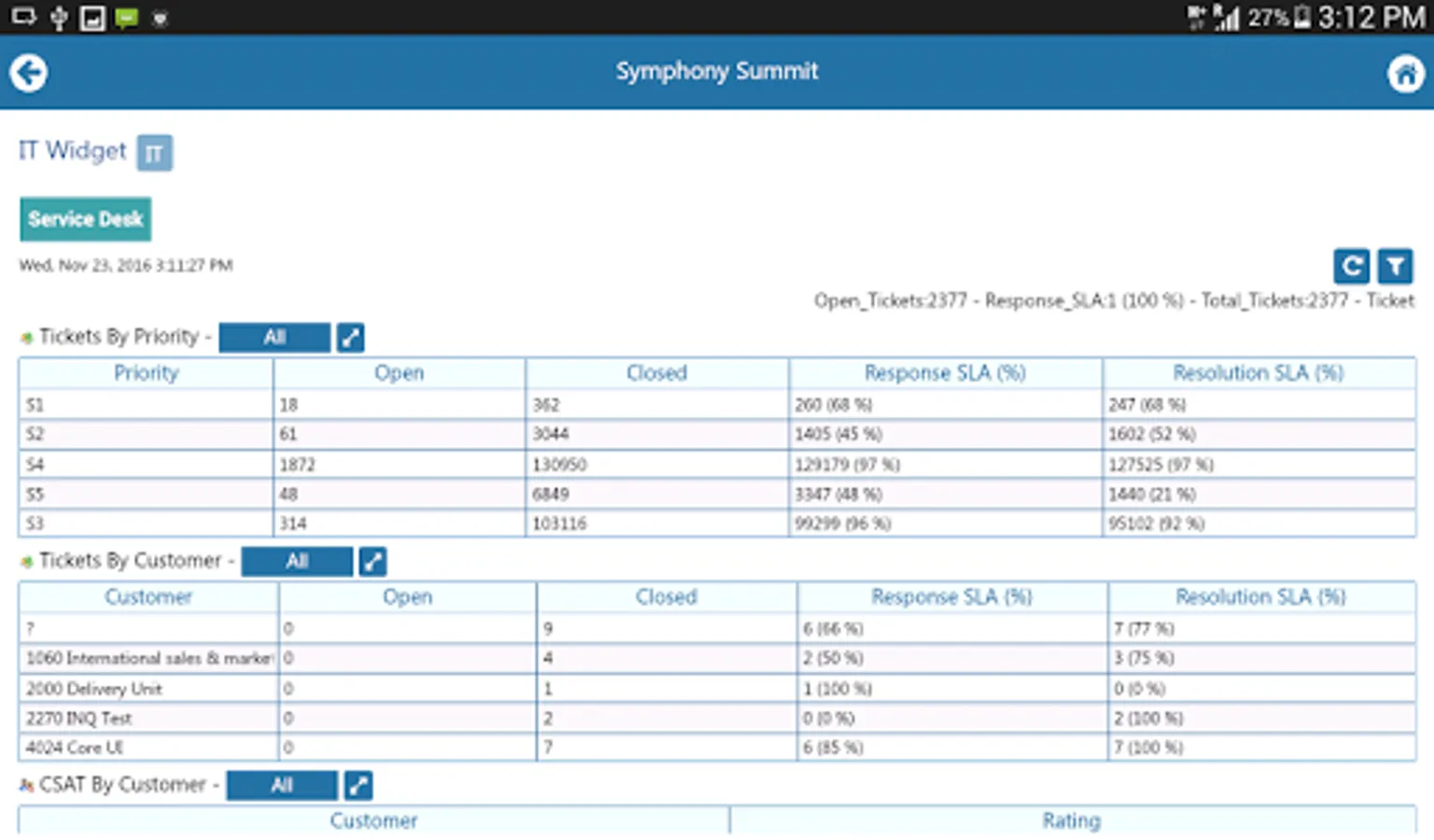Tap the battery status icon

tap(1302, 18)
